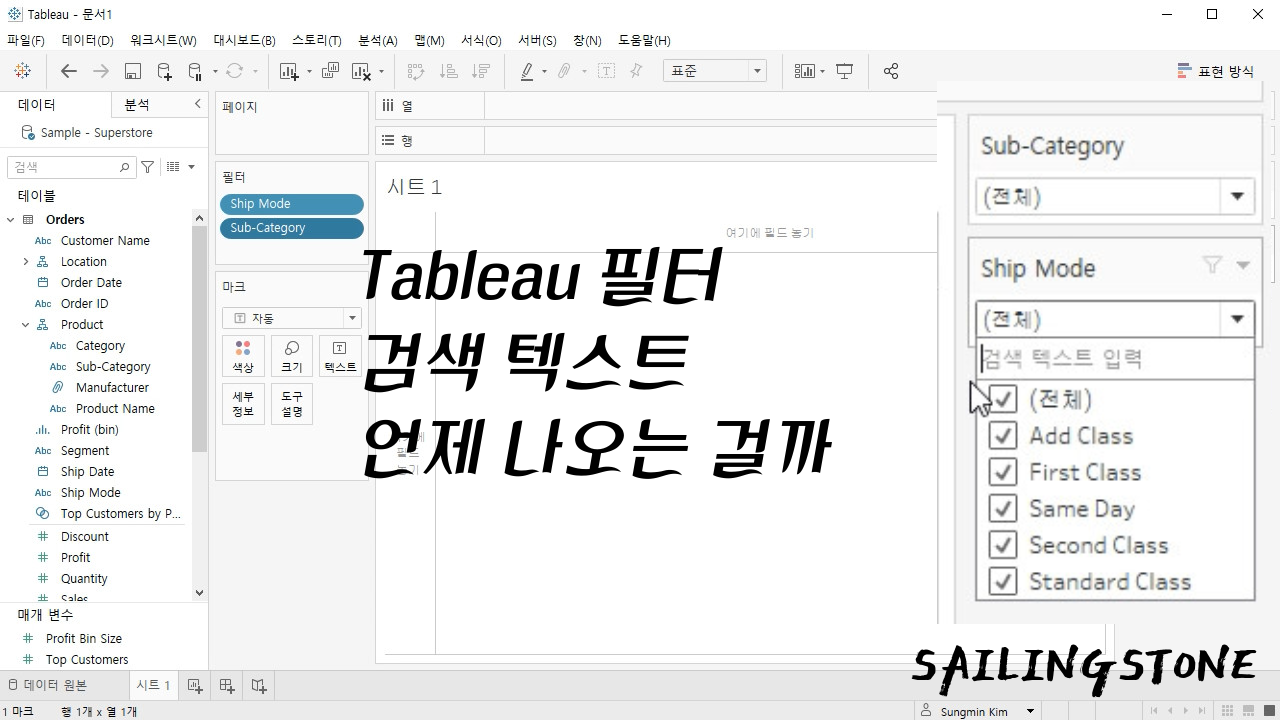The height and width of the screenshot is (720, 1280).
Task: Enter presentation mode icon
Action: (x=845, y=71)
